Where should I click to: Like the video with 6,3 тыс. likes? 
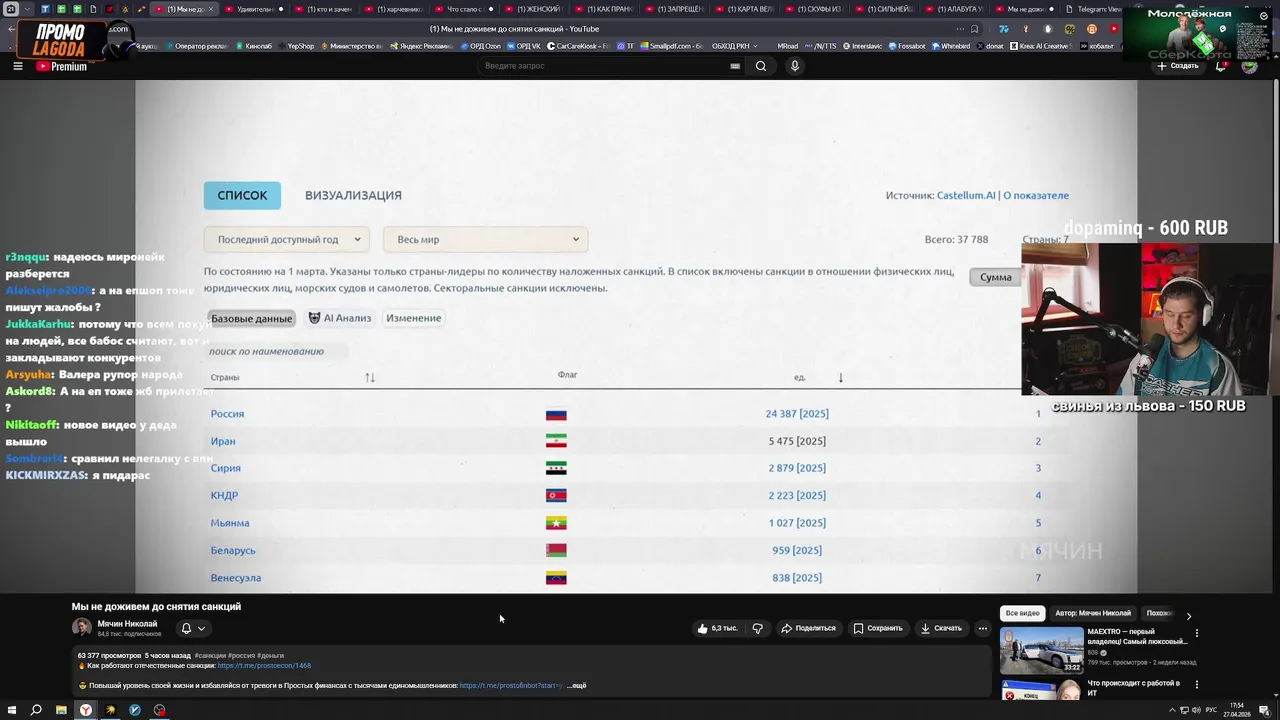[717, 628]
